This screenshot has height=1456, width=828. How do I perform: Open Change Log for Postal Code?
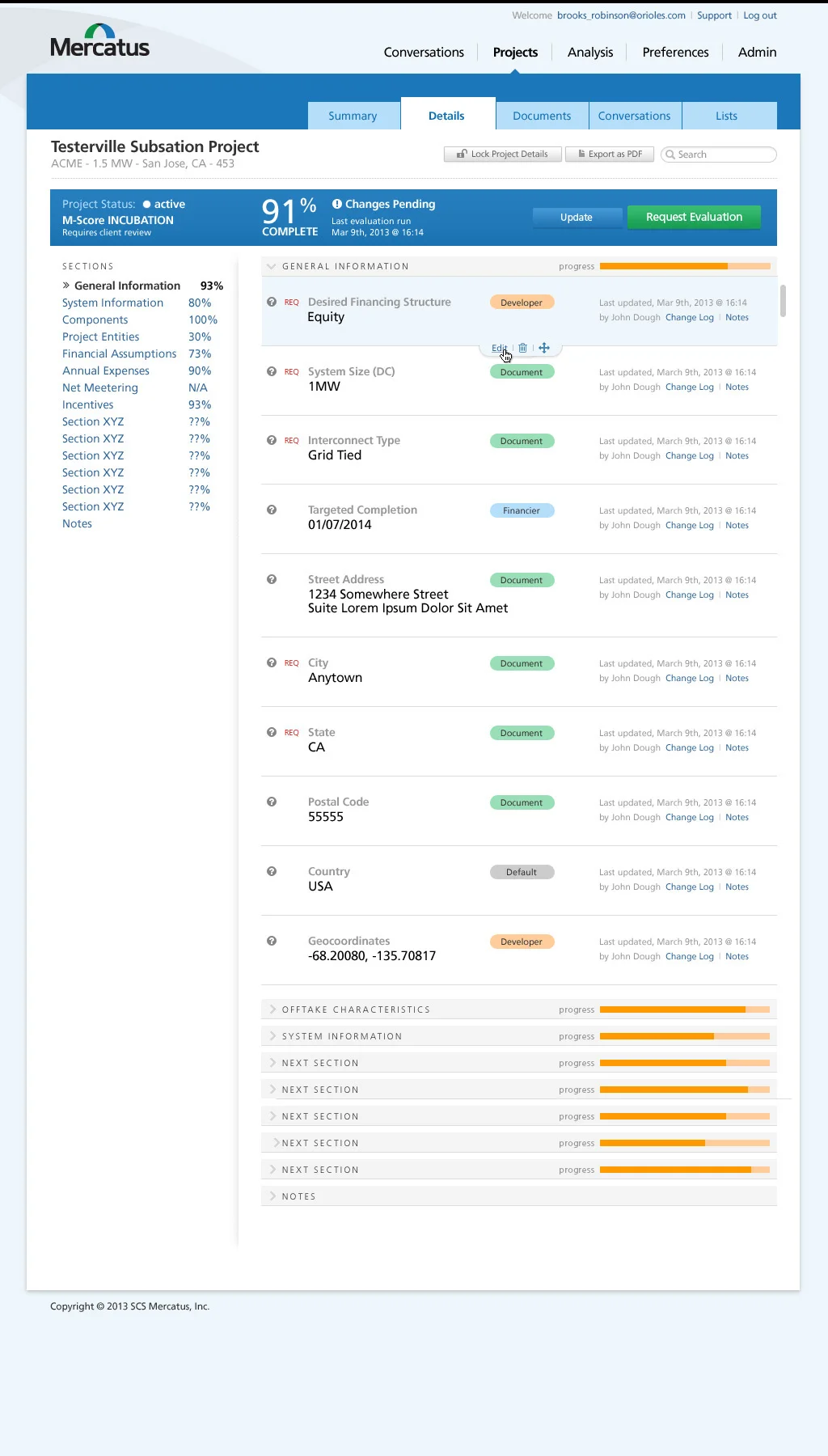pos(690,817)
